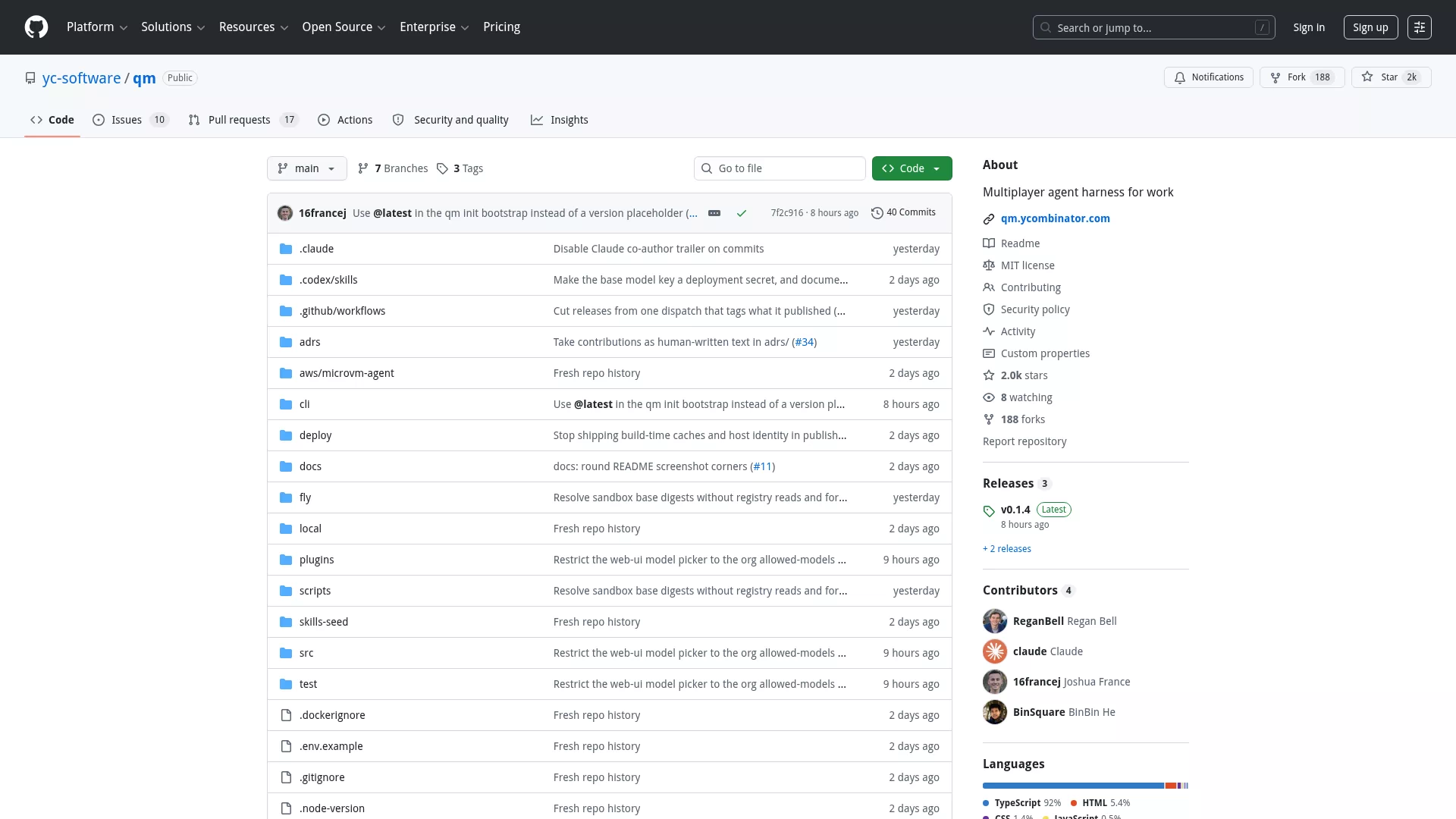Visit qm.ycombinator.com link

click(1055, 218)
